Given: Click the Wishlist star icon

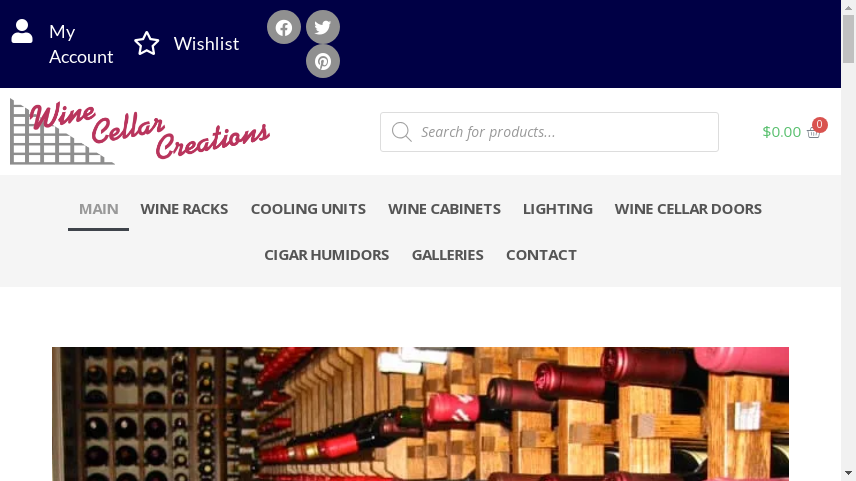Looking at the screenshot, I should (x=147, y=44).
